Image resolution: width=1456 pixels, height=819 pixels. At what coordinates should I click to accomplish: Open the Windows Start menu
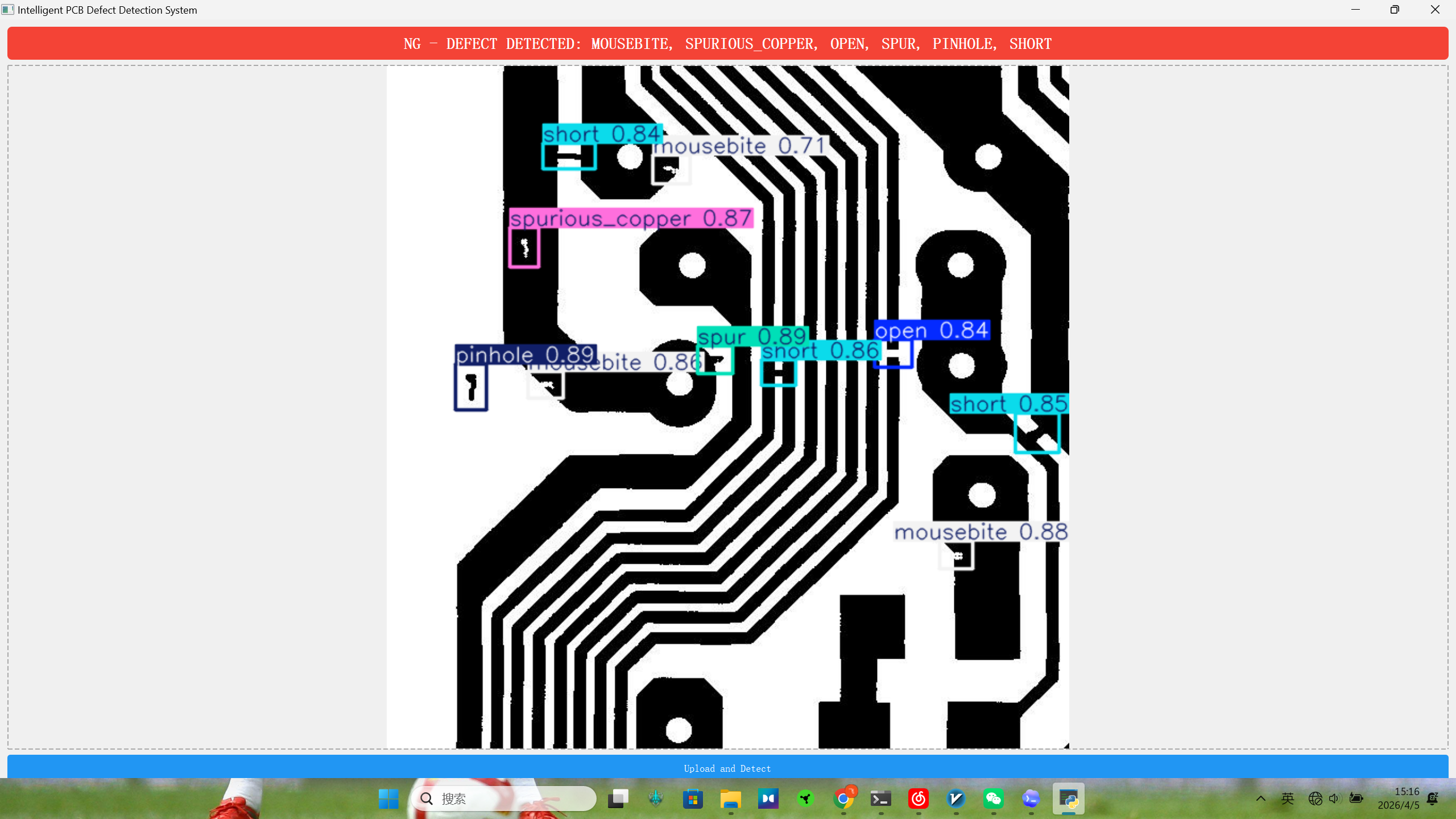388,799
